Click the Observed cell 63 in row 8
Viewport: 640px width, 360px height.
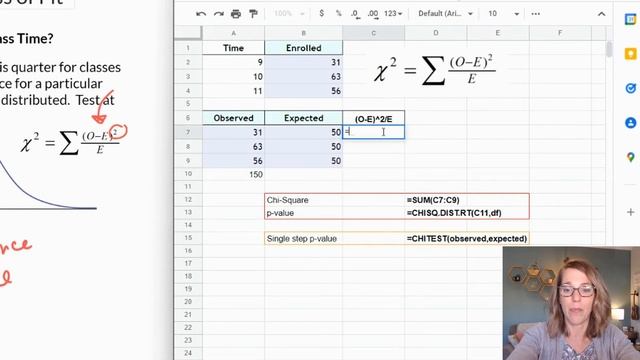[233, 147]
